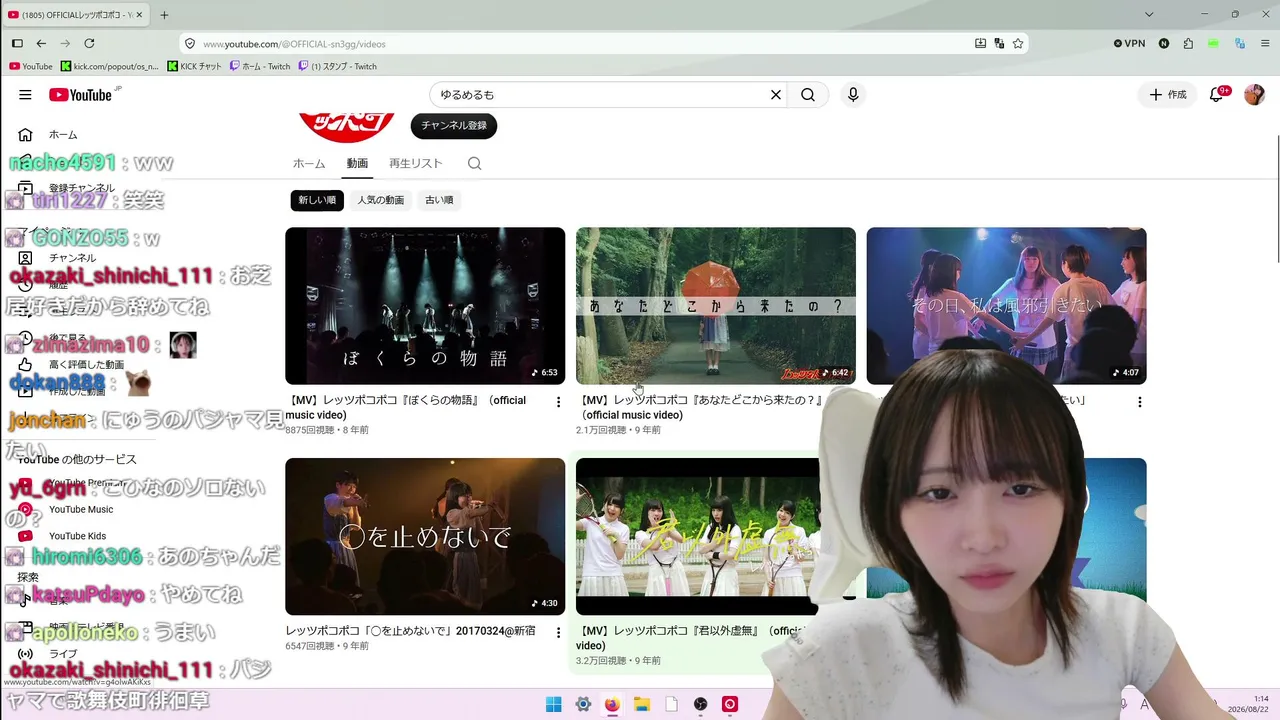Viewport: 1280px width, 720px height.
Task: Sort videos by 人気の動画
Action: click(x=381, y=200)
